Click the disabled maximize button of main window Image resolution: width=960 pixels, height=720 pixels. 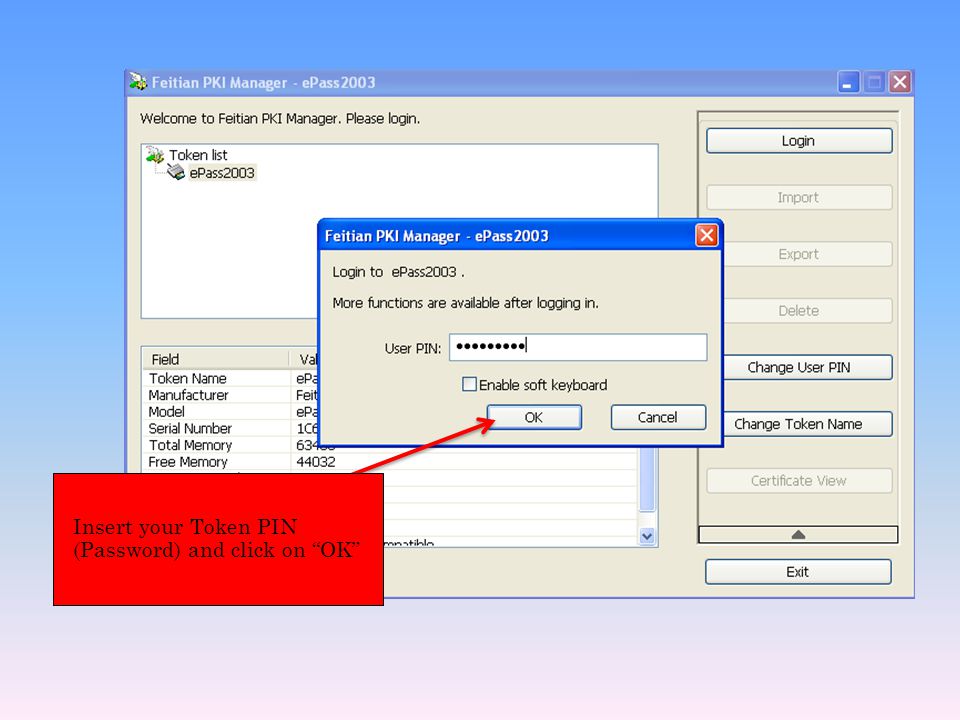[874, 82]
